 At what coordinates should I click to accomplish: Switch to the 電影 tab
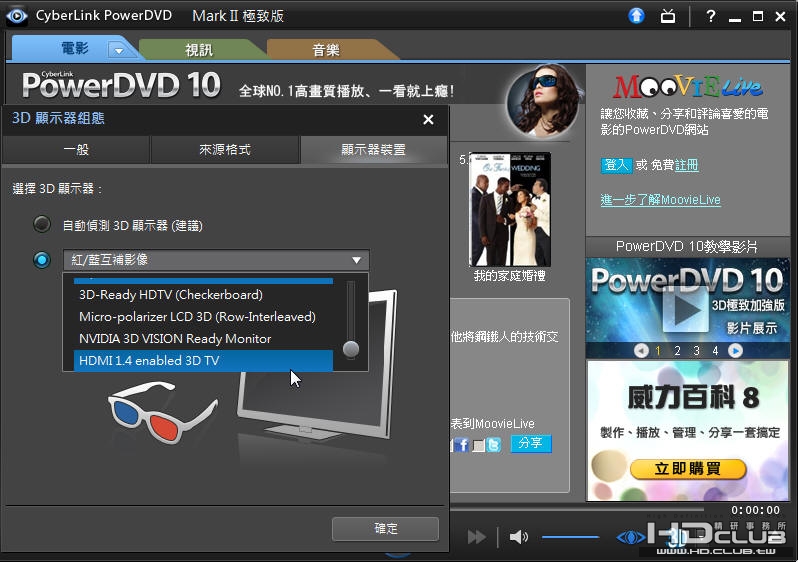[x=75, y=49]
